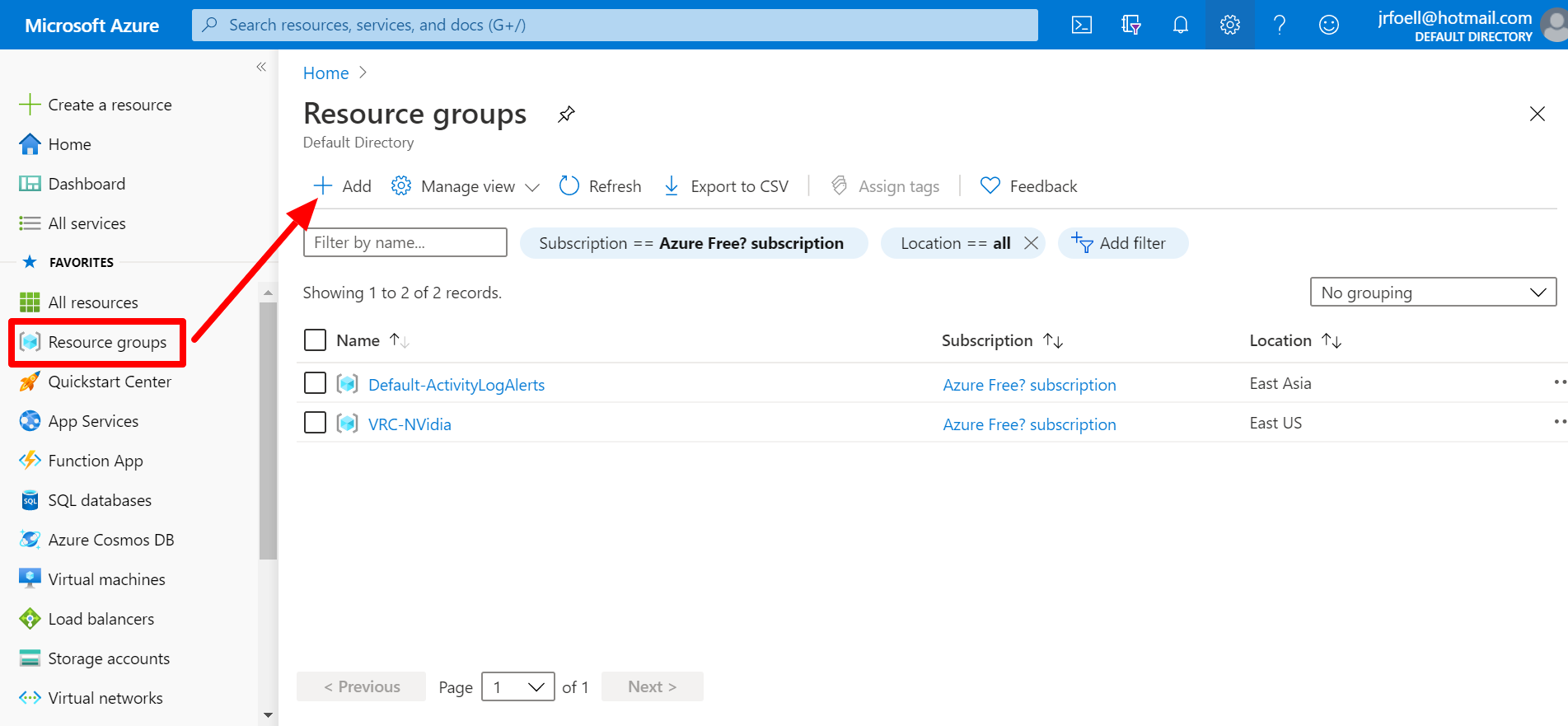Open Function App lightning icon
1568x726 pixels.
pyautogui.click(x=30, y=461)
